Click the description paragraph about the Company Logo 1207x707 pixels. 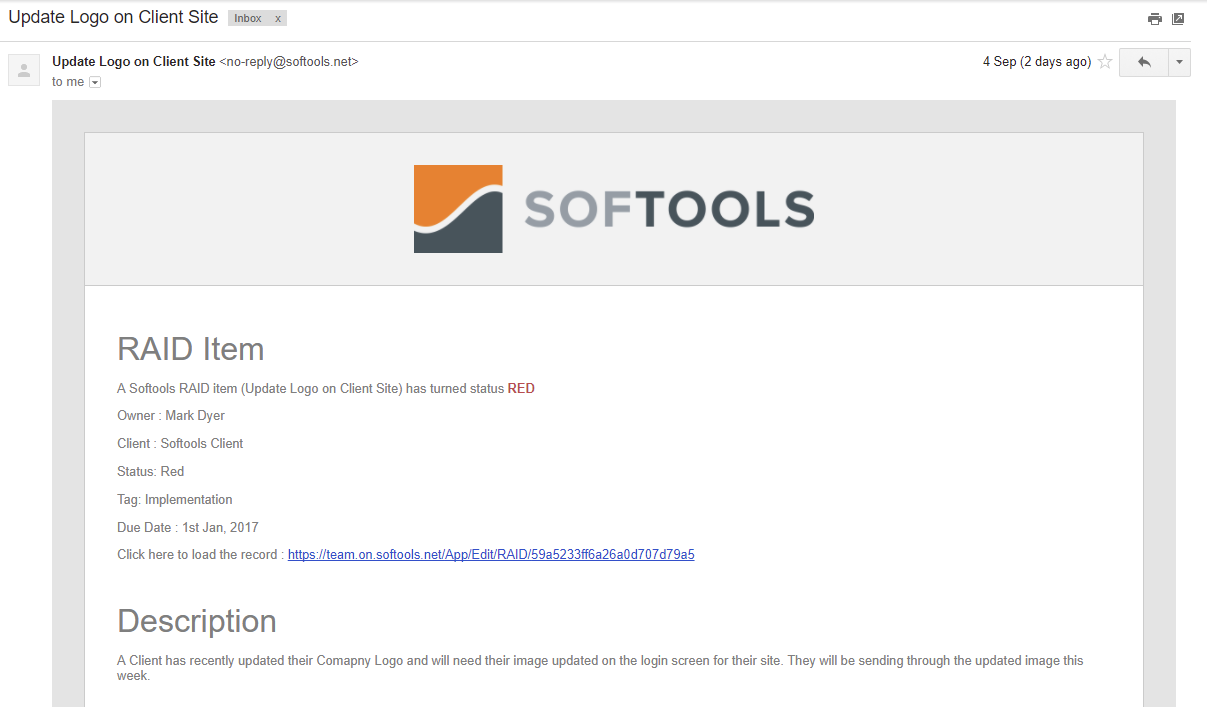coord(600,668)
